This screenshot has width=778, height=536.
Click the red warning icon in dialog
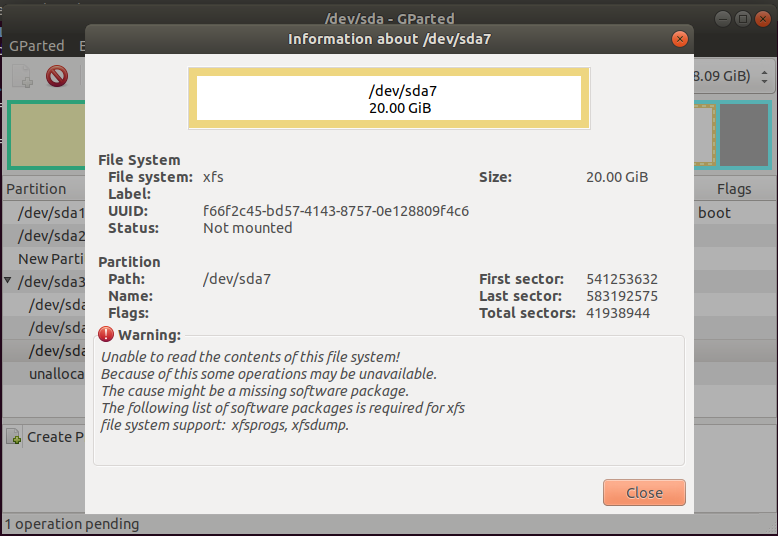click(106, 334)
